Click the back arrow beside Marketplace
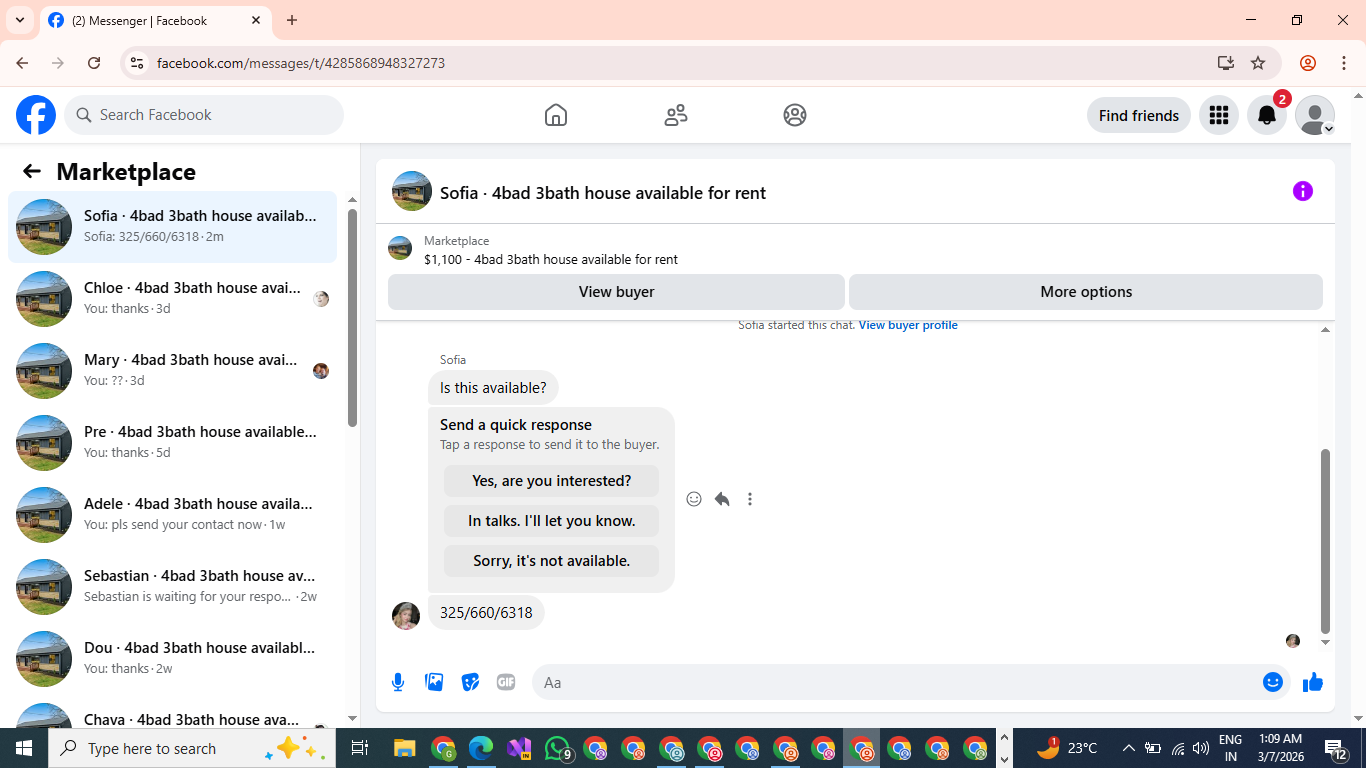Screen dimensions: 1366x768 tap(32, 171)
